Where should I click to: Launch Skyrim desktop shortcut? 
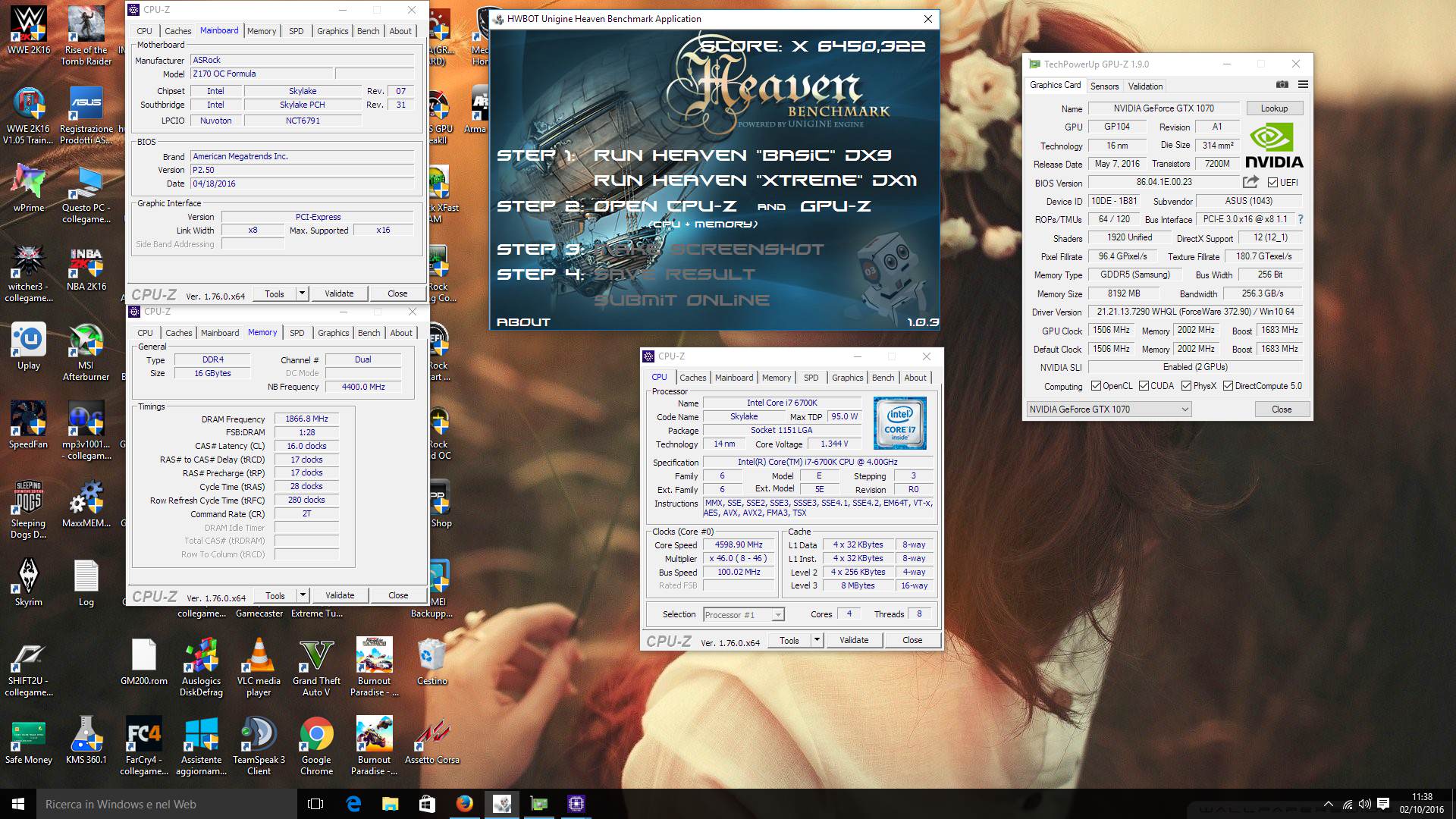(x=29, y=582)
